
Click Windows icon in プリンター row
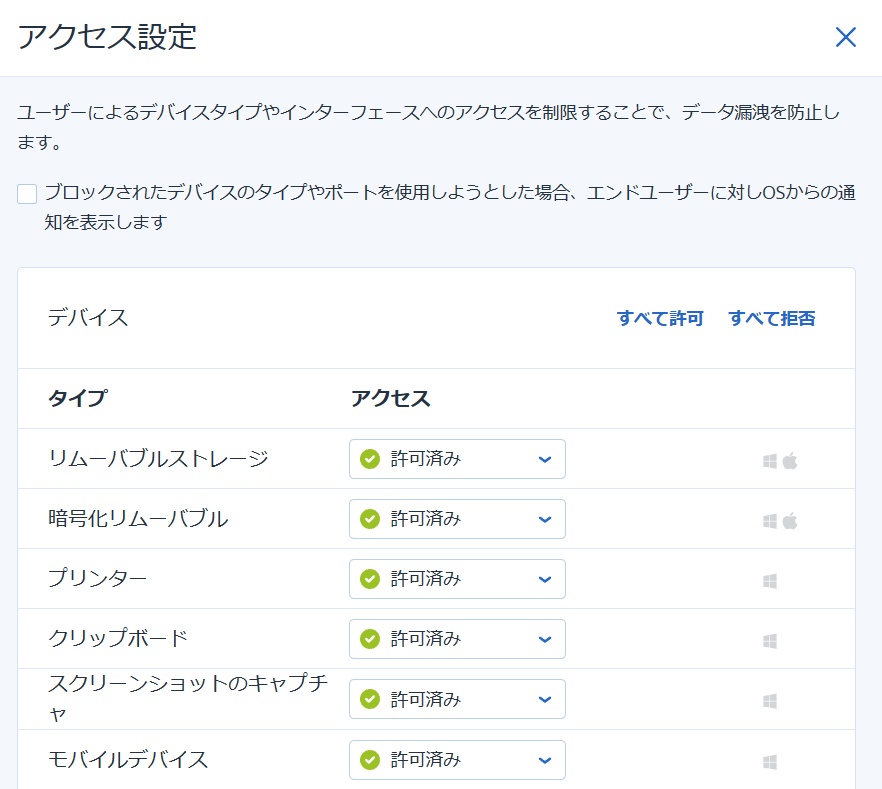[x=770, y=581]
